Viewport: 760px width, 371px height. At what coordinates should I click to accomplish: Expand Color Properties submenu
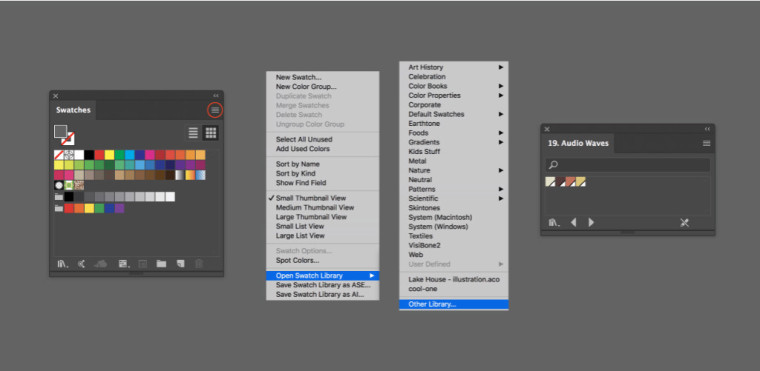click(454, 96)
